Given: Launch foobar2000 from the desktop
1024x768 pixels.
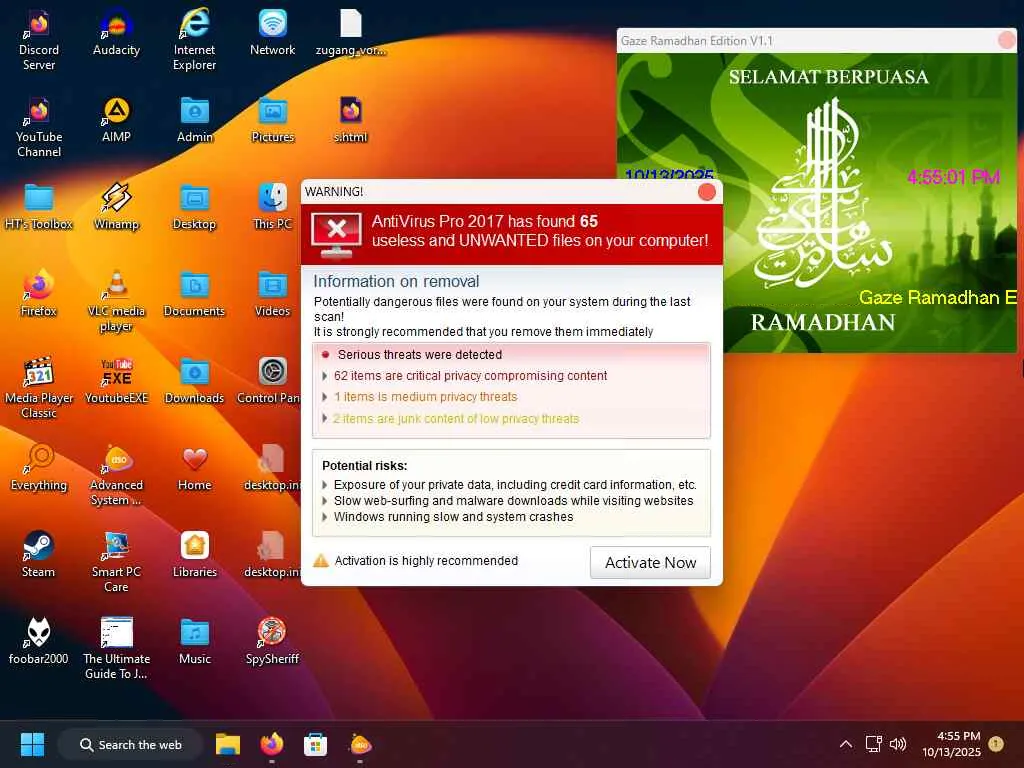Looking at the screenshot, I should coord(39,641).
